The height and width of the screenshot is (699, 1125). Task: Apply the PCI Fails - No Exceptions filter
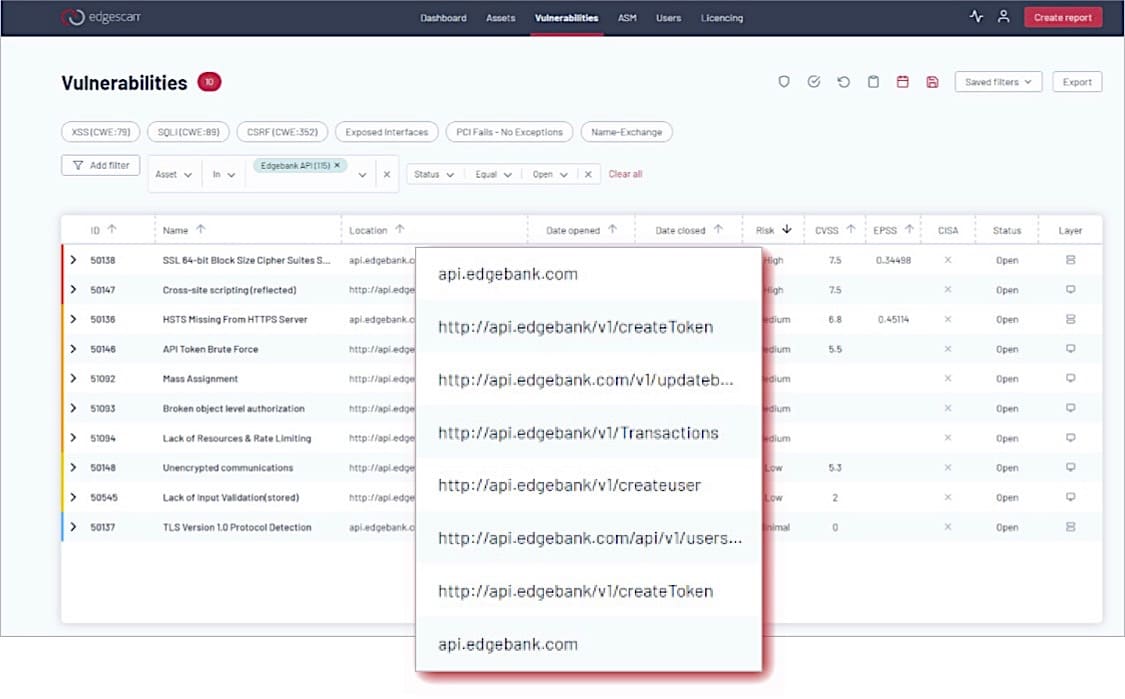[x=509, y=132]
